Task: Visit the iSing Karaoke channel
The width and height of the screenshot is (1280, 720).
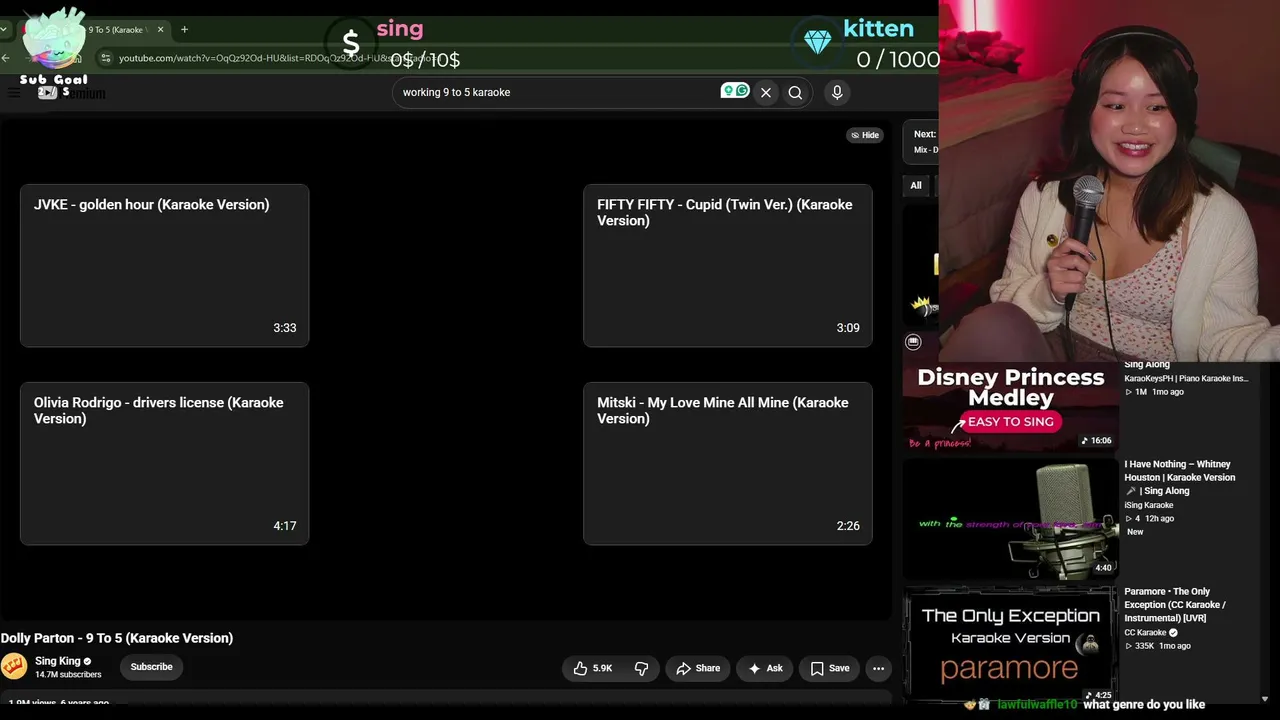Action: 1149,505
